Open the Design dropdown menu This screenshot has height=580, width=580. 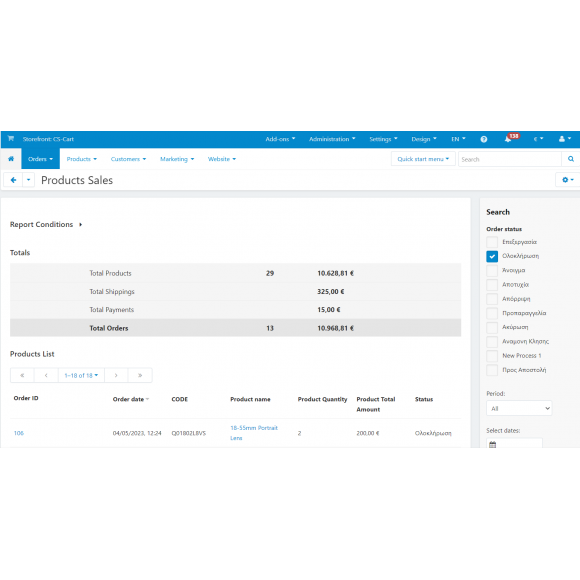coord(424,139)
